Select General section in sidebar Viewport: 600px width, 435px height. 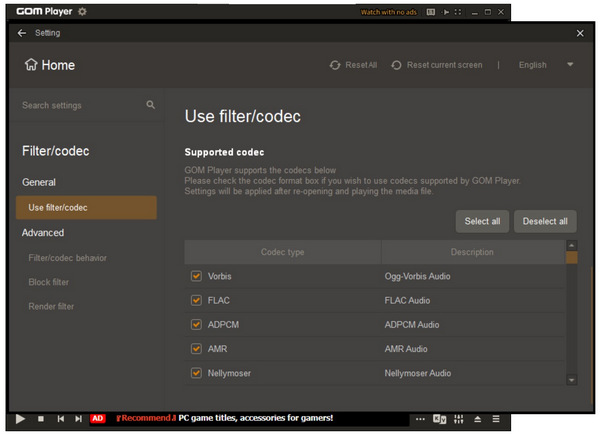[39, 182]
